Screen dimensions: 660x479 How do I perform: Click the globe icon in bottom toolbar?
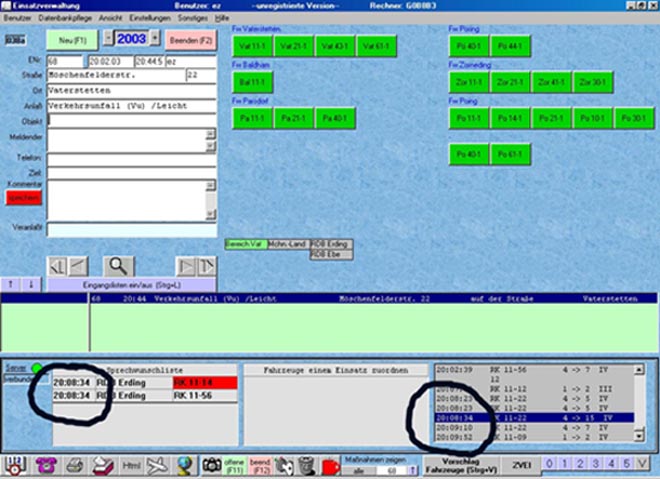tap(185, 465)
